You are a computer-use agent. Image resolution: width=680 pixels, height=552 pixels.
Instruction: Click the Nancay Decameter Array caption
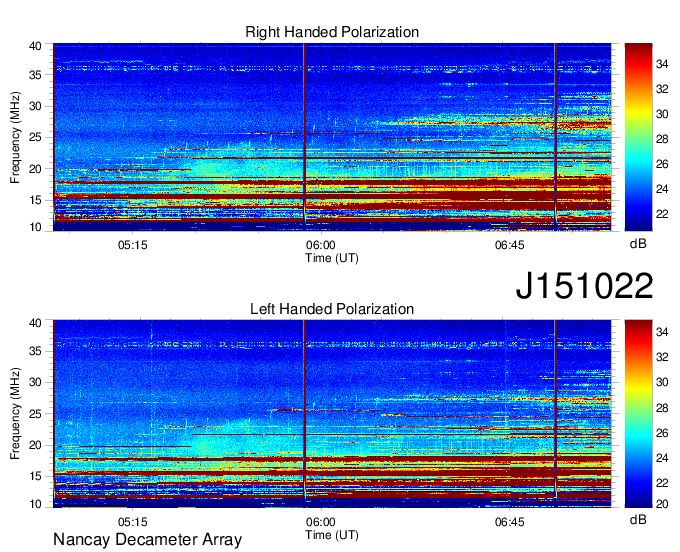tap(147, 540)
